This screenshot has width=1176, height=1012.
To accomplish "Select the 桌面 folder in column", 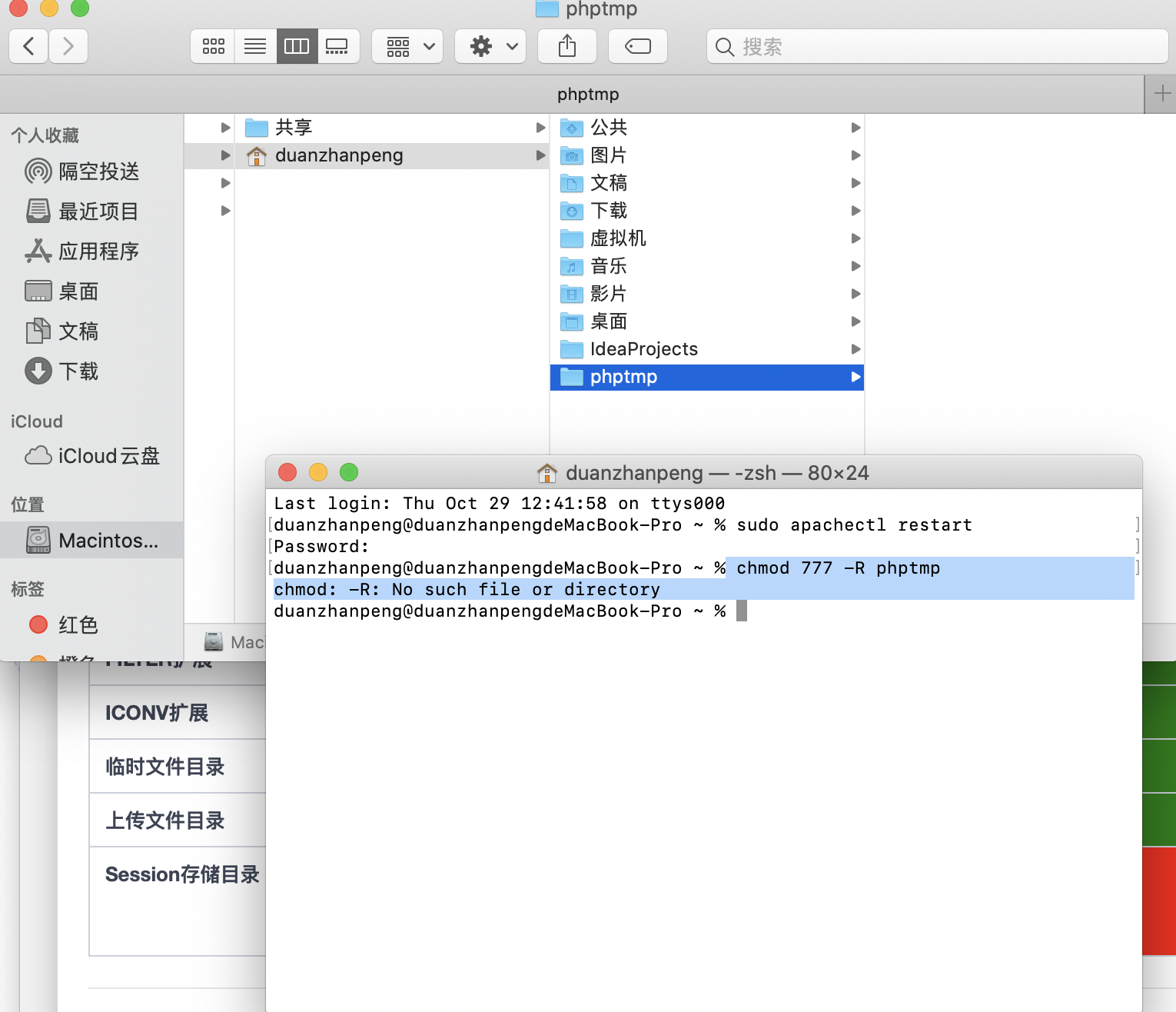I will (x=707, y=321).
